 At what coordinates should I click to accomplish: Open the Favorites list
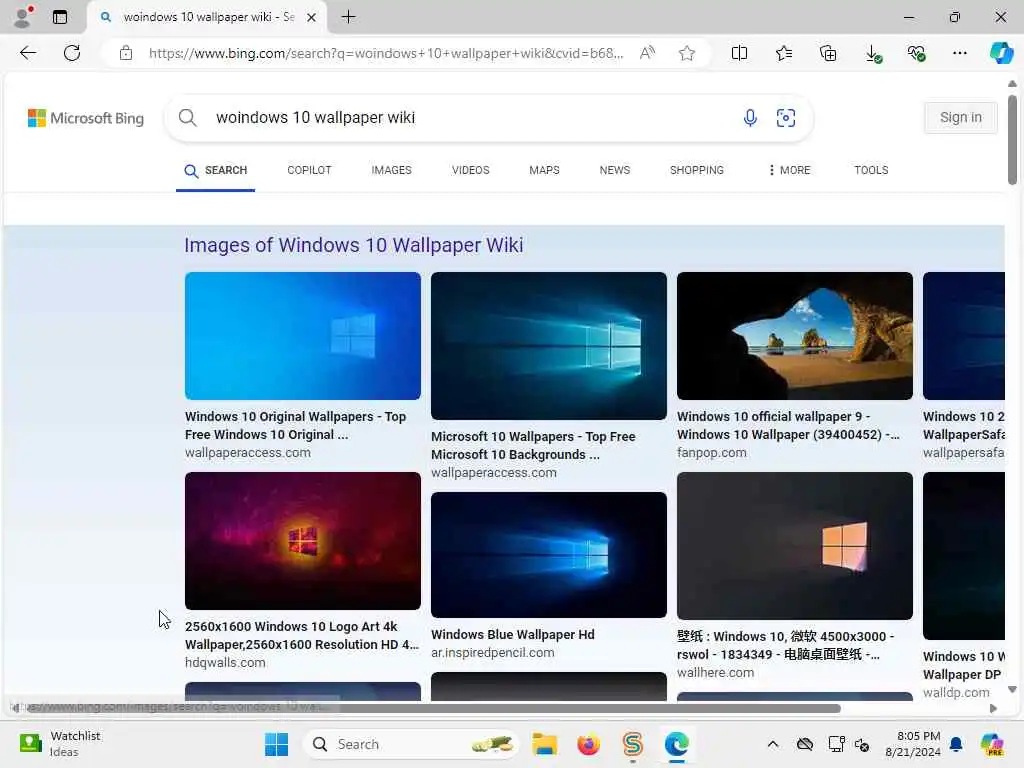pos(784,53)
